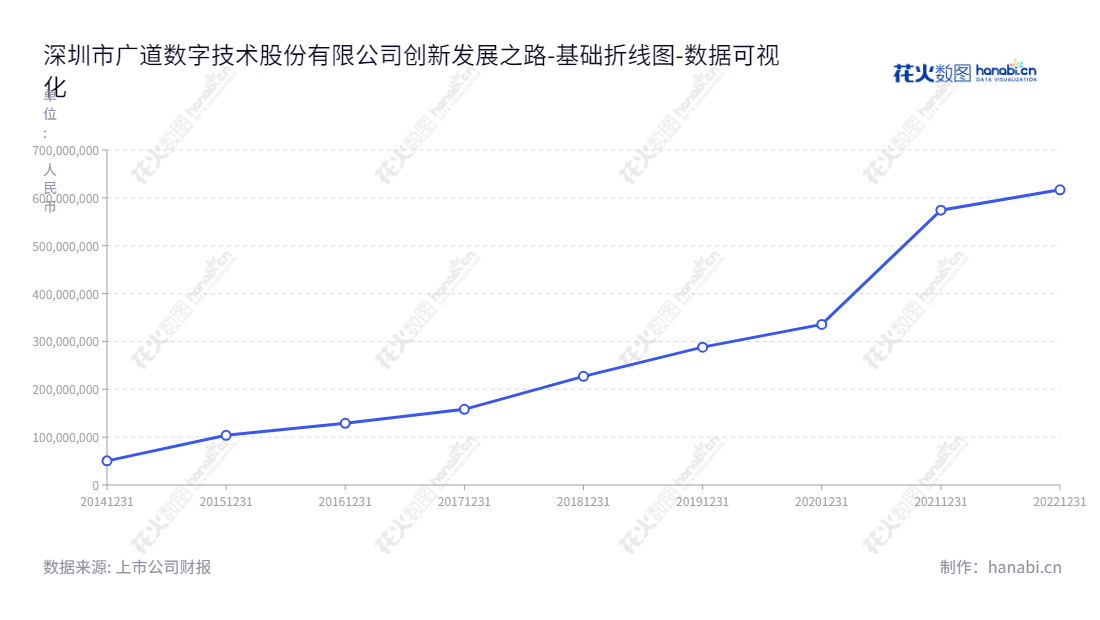This screenshot has height=620, width=1100.
Task: Click the x-axis label 20151231
Action: (x=226, y=502)
